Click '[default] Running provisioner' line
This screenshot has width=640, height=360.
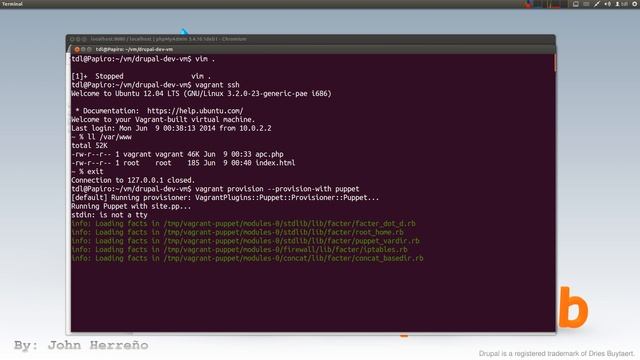coord(225,198)
